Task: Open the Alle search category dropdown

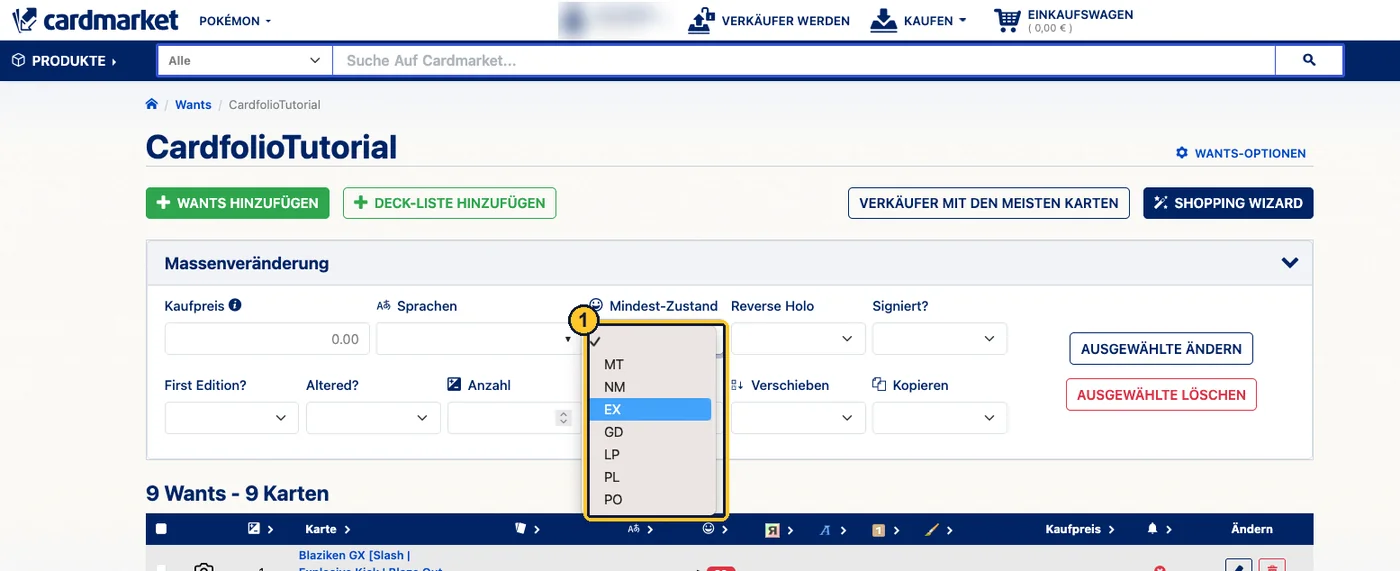Action: tap(245, 61)
